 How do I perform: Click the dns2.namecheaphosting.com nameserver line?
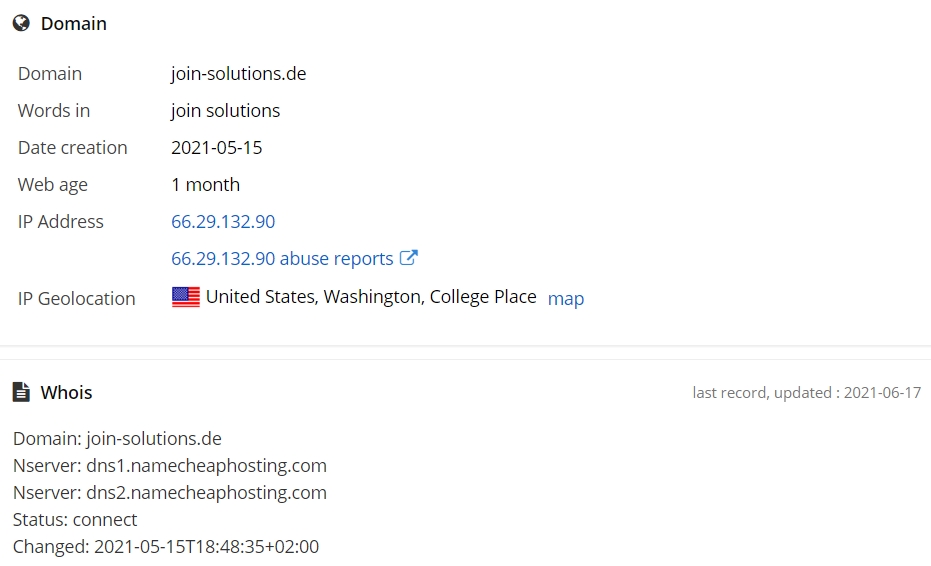point(170,492)
